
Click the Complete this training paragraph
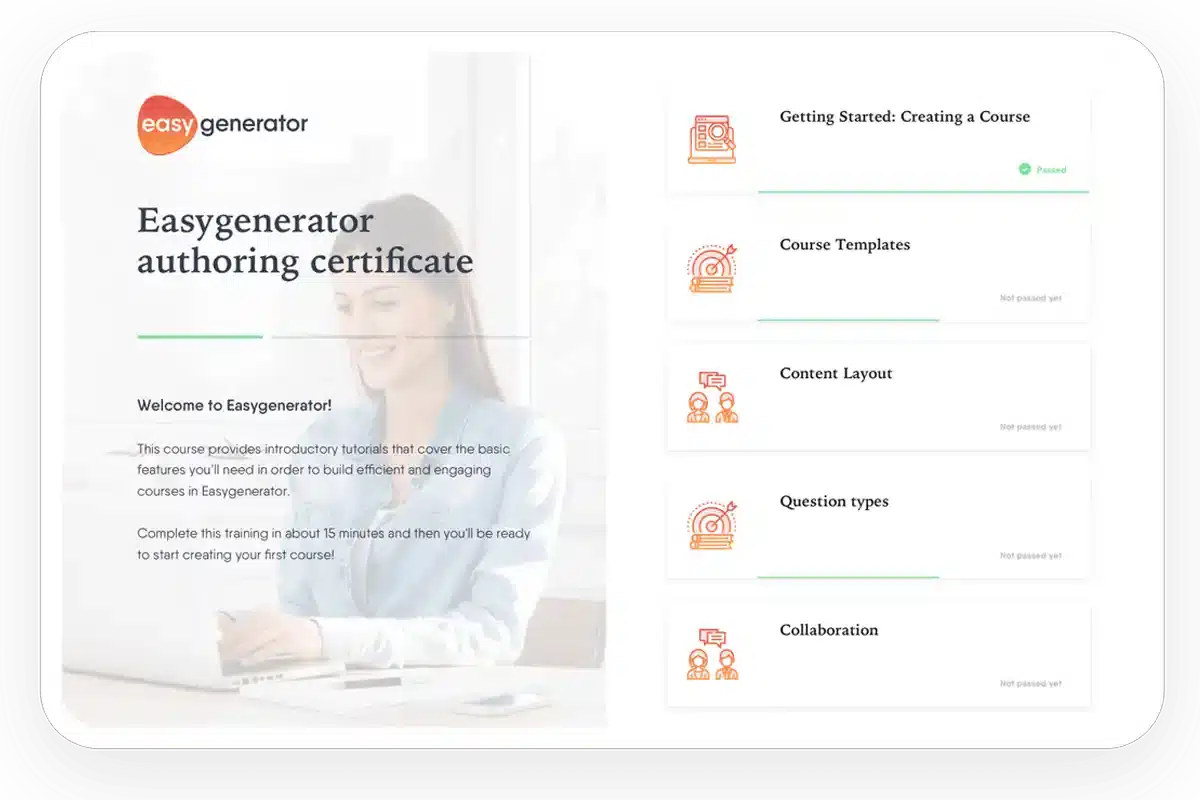coord(334,544)
